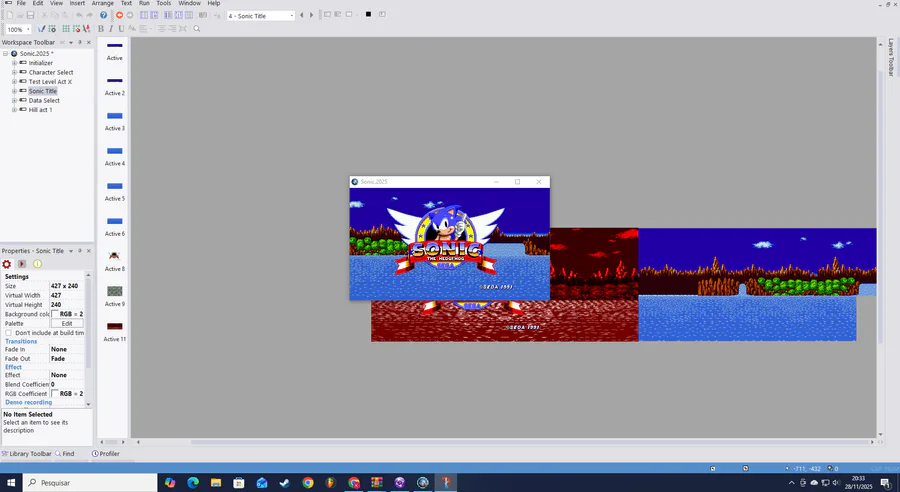Select the Active 5 object
The width and height of the screenshot is (900, 492).
(x=114, y=191)
